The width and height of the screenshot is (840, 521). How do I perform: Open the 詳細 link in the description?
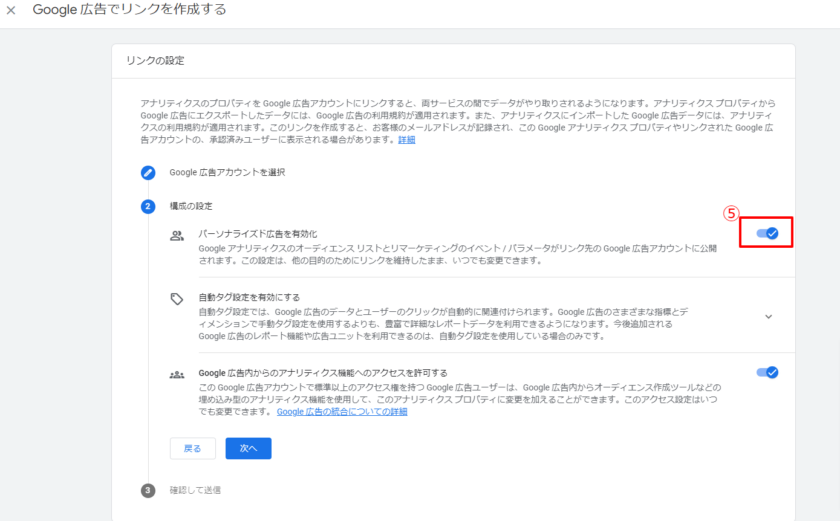pyautogui.click(x=407, y=140)
